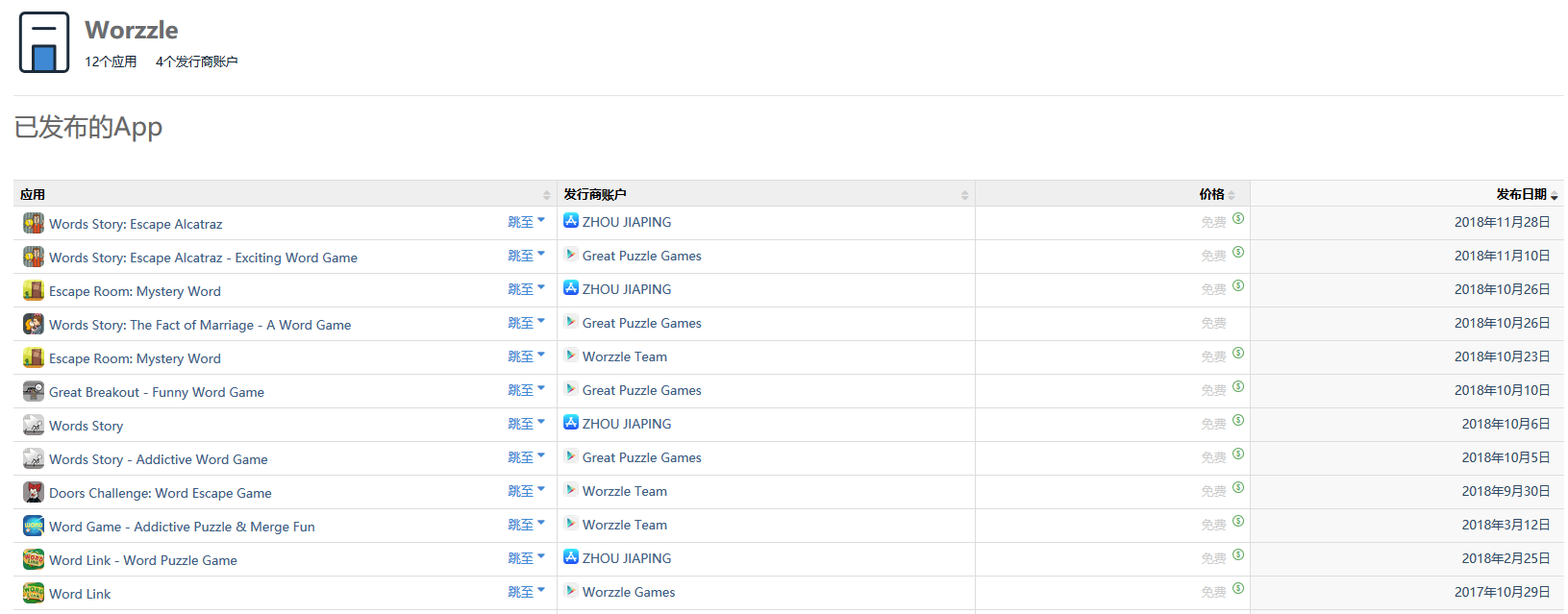Open 跳至 dropdown for Word Link row
1568x614 pixels.
[526, 592]
